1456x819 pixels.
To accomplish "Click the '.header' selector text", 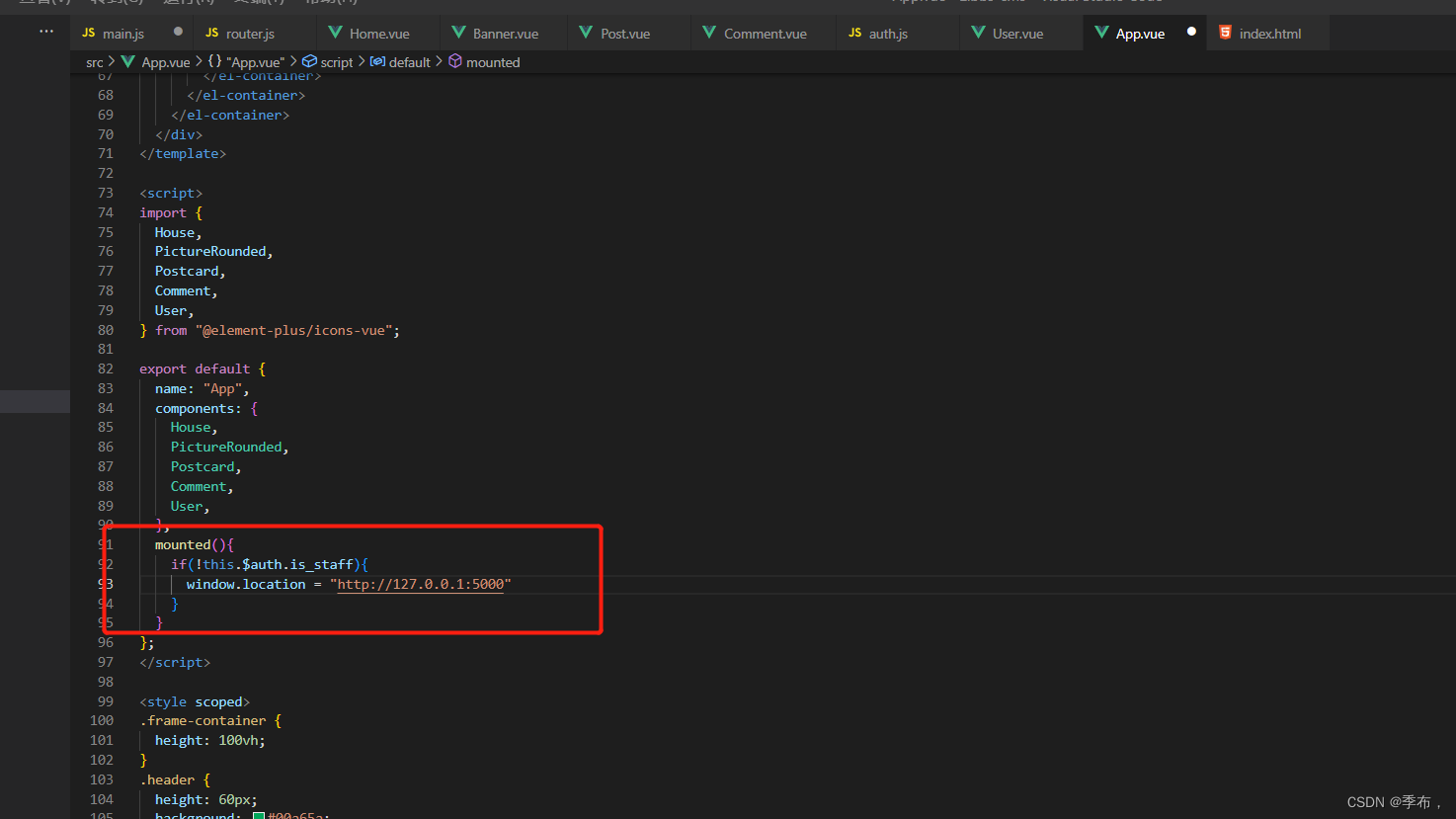I will (167, 779).
